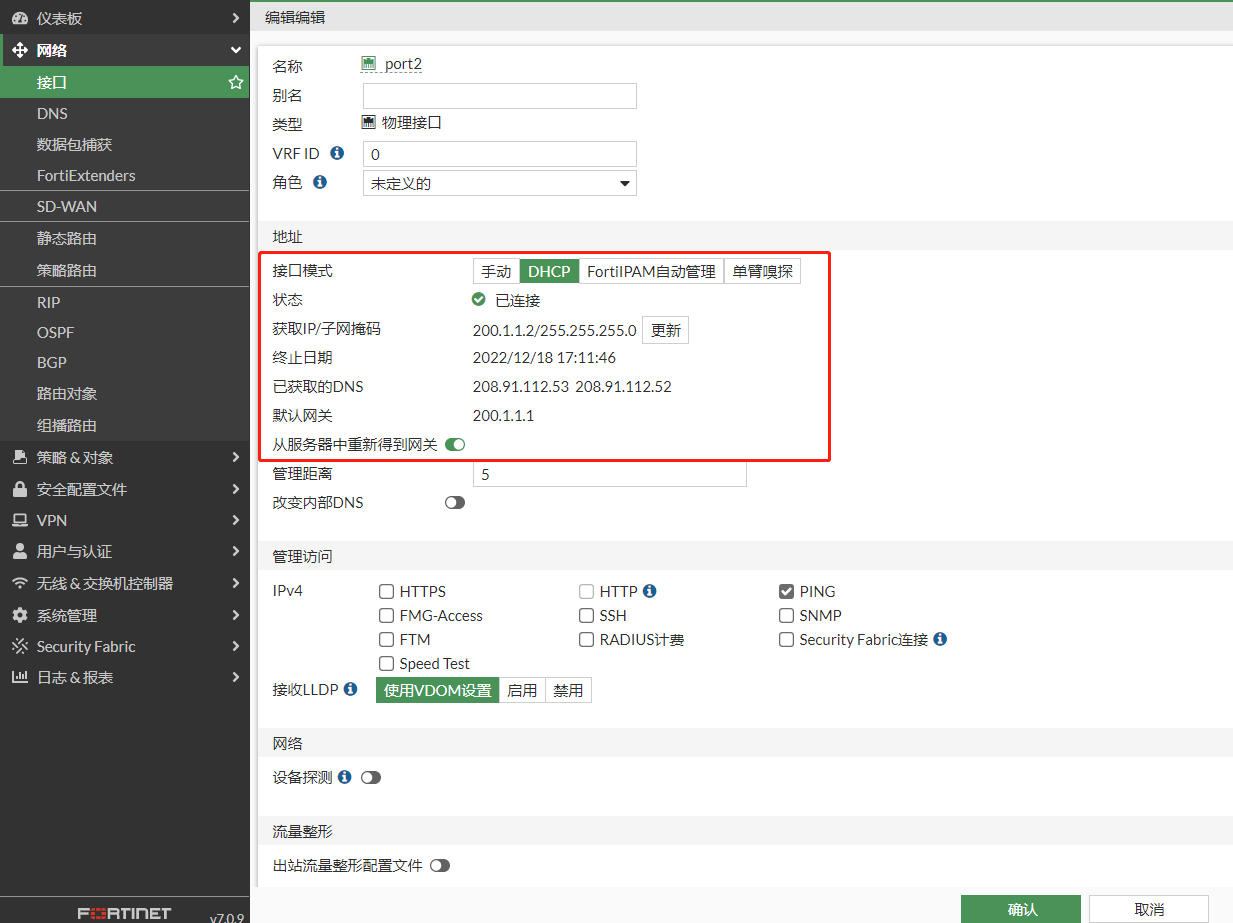The height and width of the screenshot is (923, 1233).
Task: Open the 角色 dropdown showing 未定义的
Action: [x=499, y=183]
